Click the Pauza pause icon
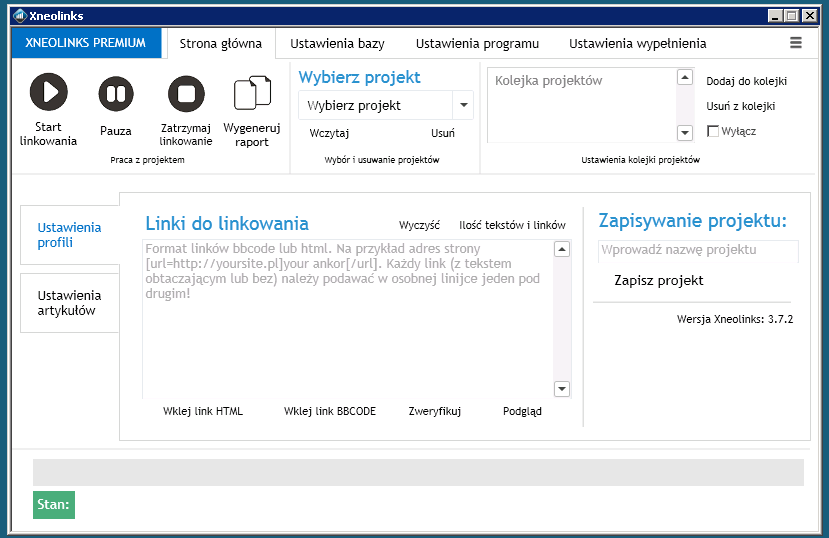 point(116,94)
